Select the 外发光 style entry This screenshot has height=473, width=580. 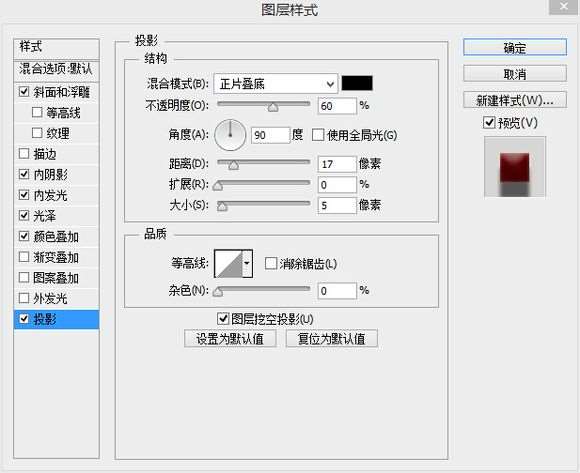51,298
